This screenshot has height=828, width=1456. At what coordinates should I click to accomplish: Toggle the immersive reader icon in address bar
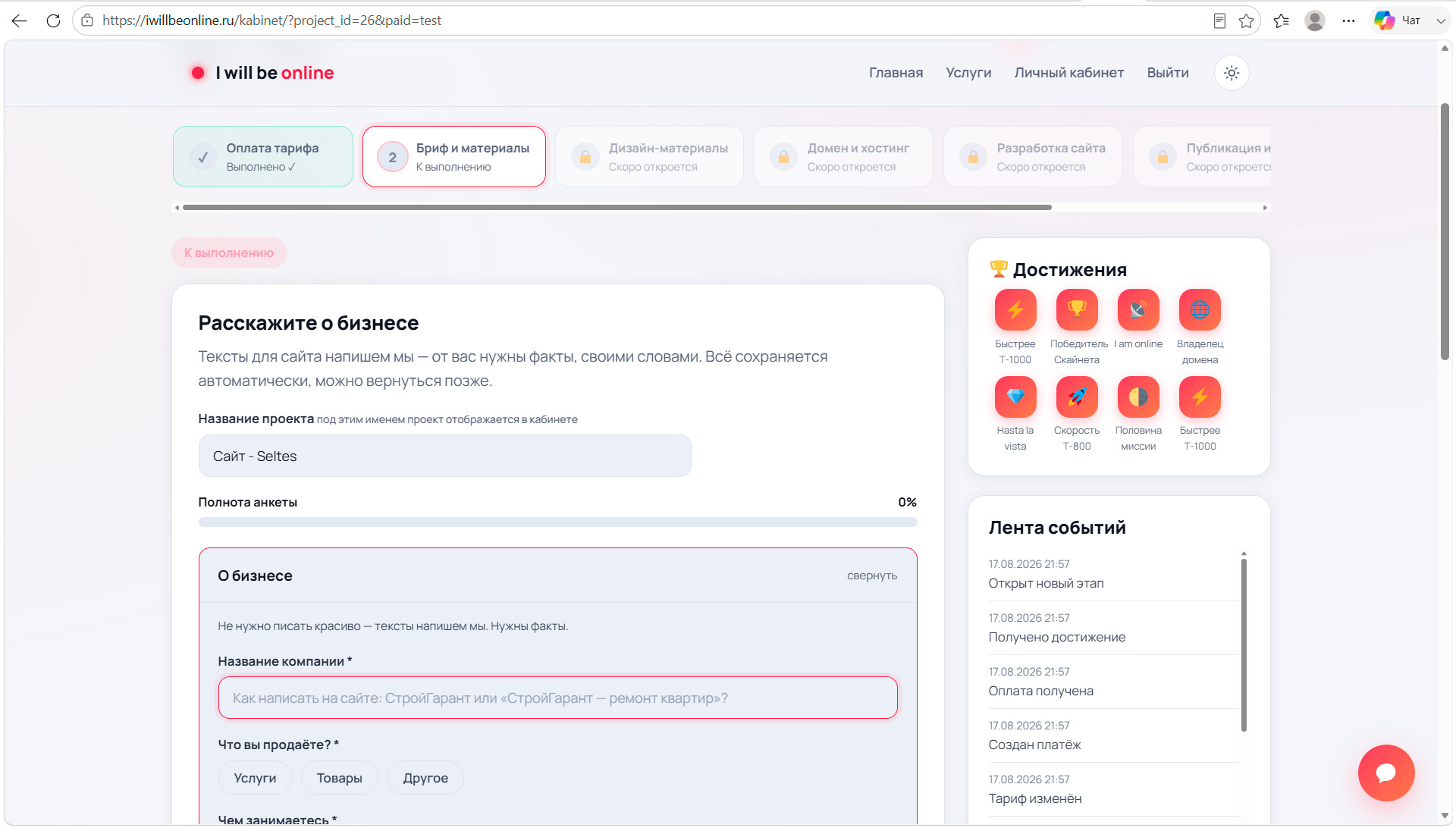(1219, 20)
